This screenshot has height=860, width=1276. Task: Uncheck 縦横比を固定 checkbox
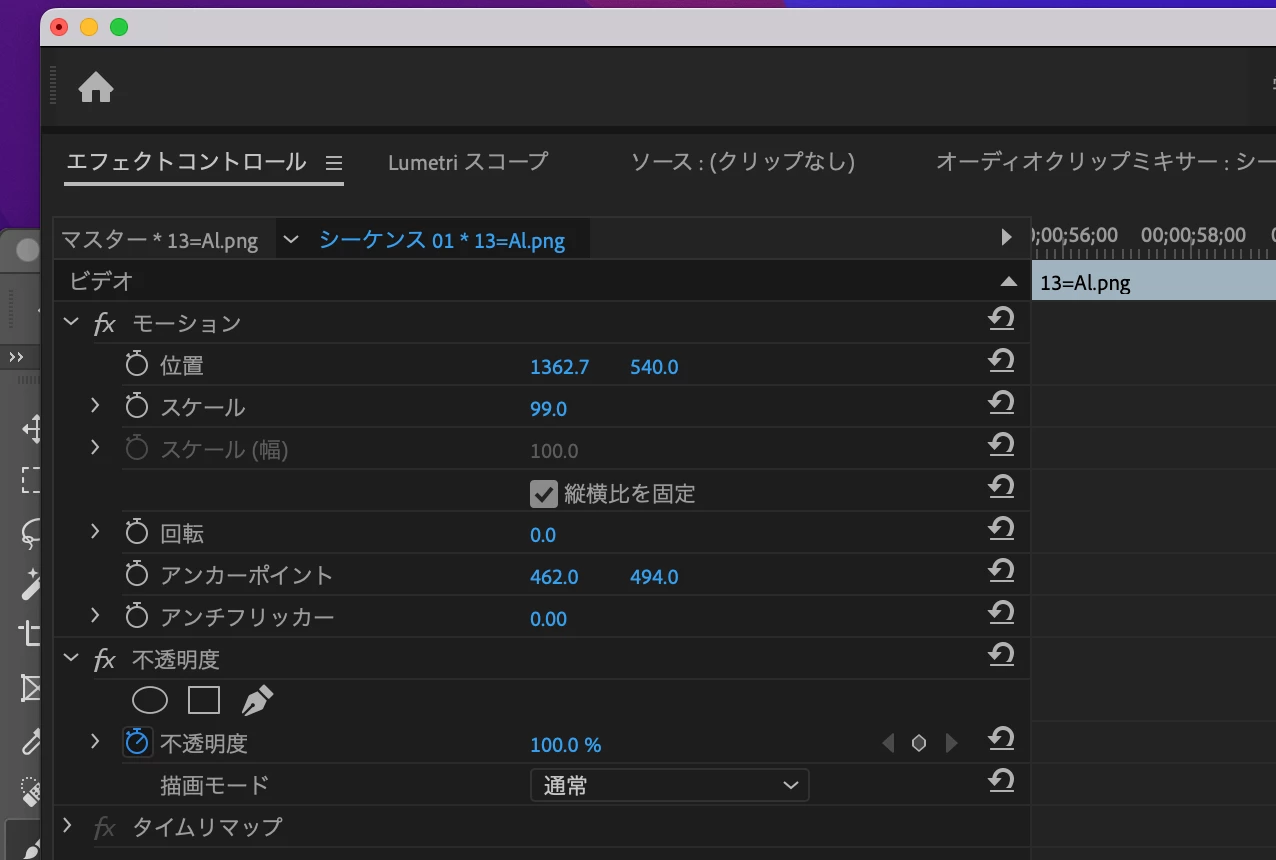(543, 493)
